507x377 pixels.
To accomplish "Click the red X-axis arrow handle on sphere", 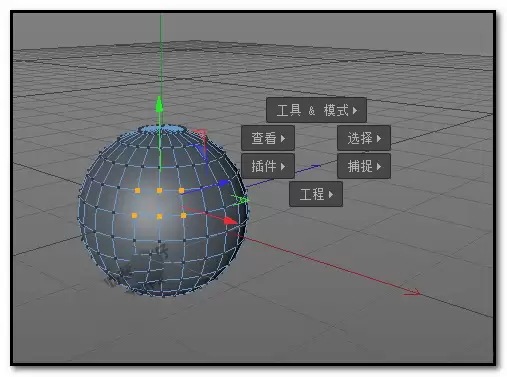I will point(230,221).
